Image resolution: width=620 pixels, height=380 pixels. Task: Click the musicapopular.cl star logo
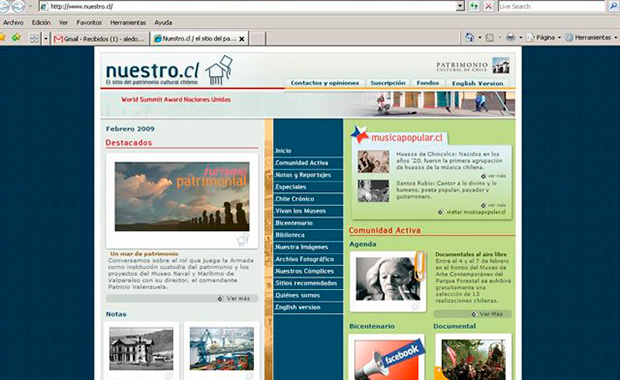point(359,134)
